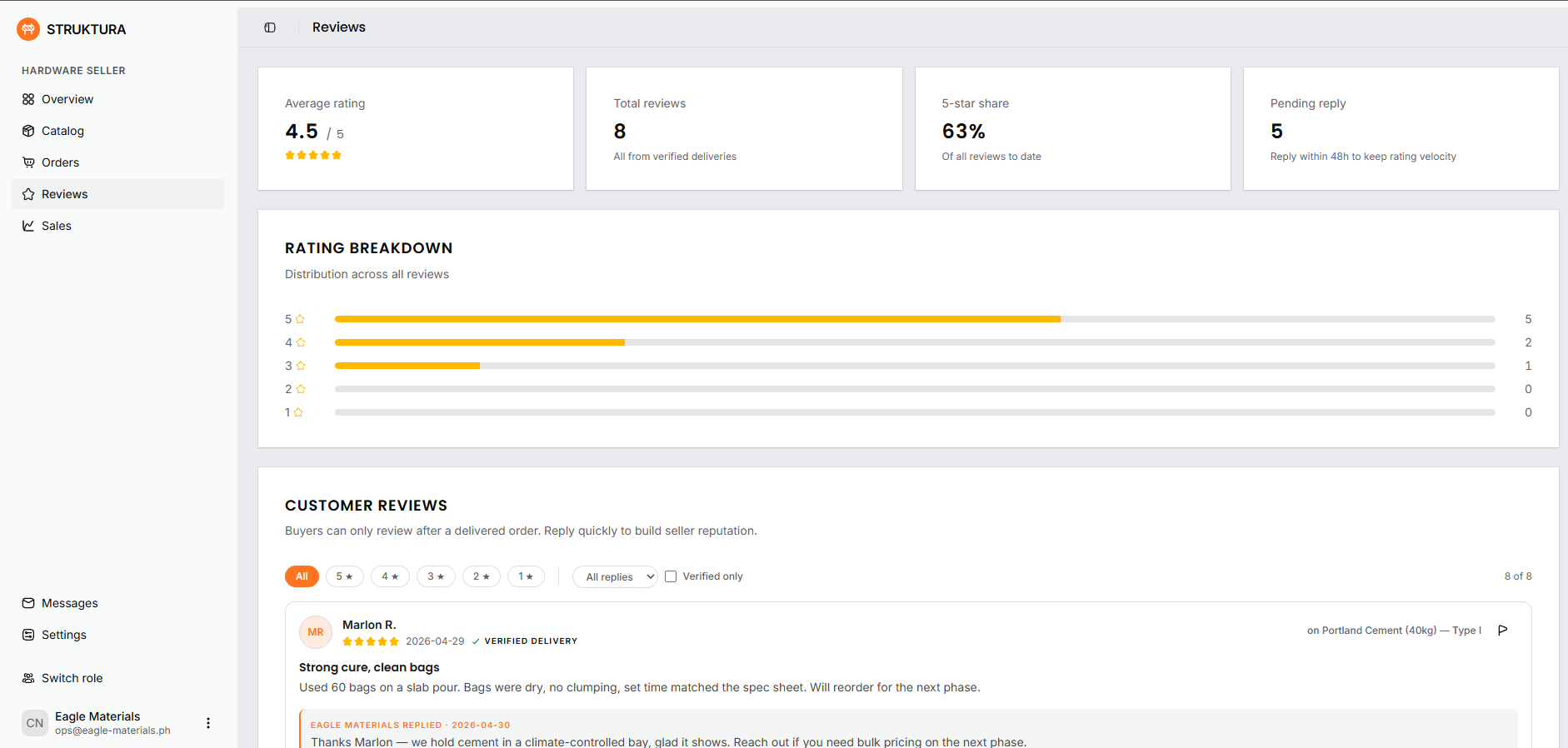1568x748 pixels.
Task: Click the Switch role people icon
Action: [x=28, y=678]
